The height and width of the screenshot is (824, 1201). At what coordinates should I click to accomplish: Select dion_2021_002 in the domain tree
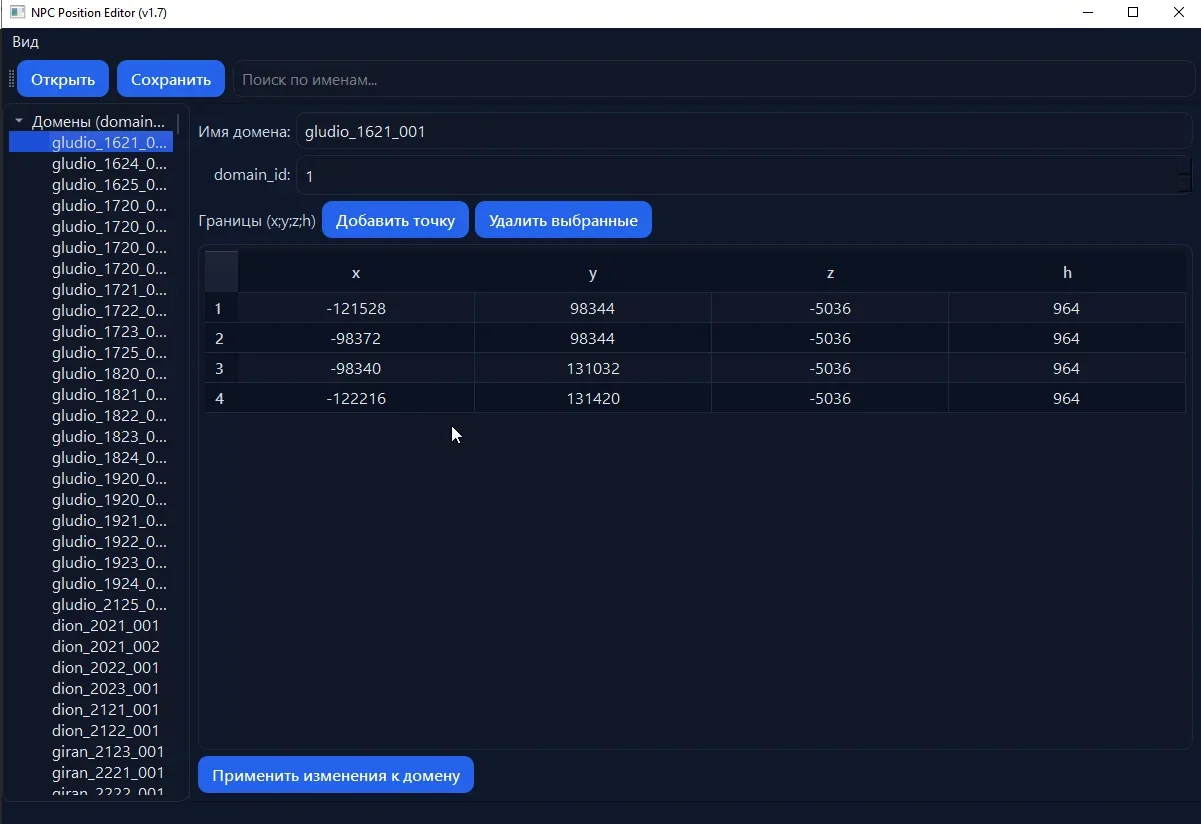tap(105, 647)
